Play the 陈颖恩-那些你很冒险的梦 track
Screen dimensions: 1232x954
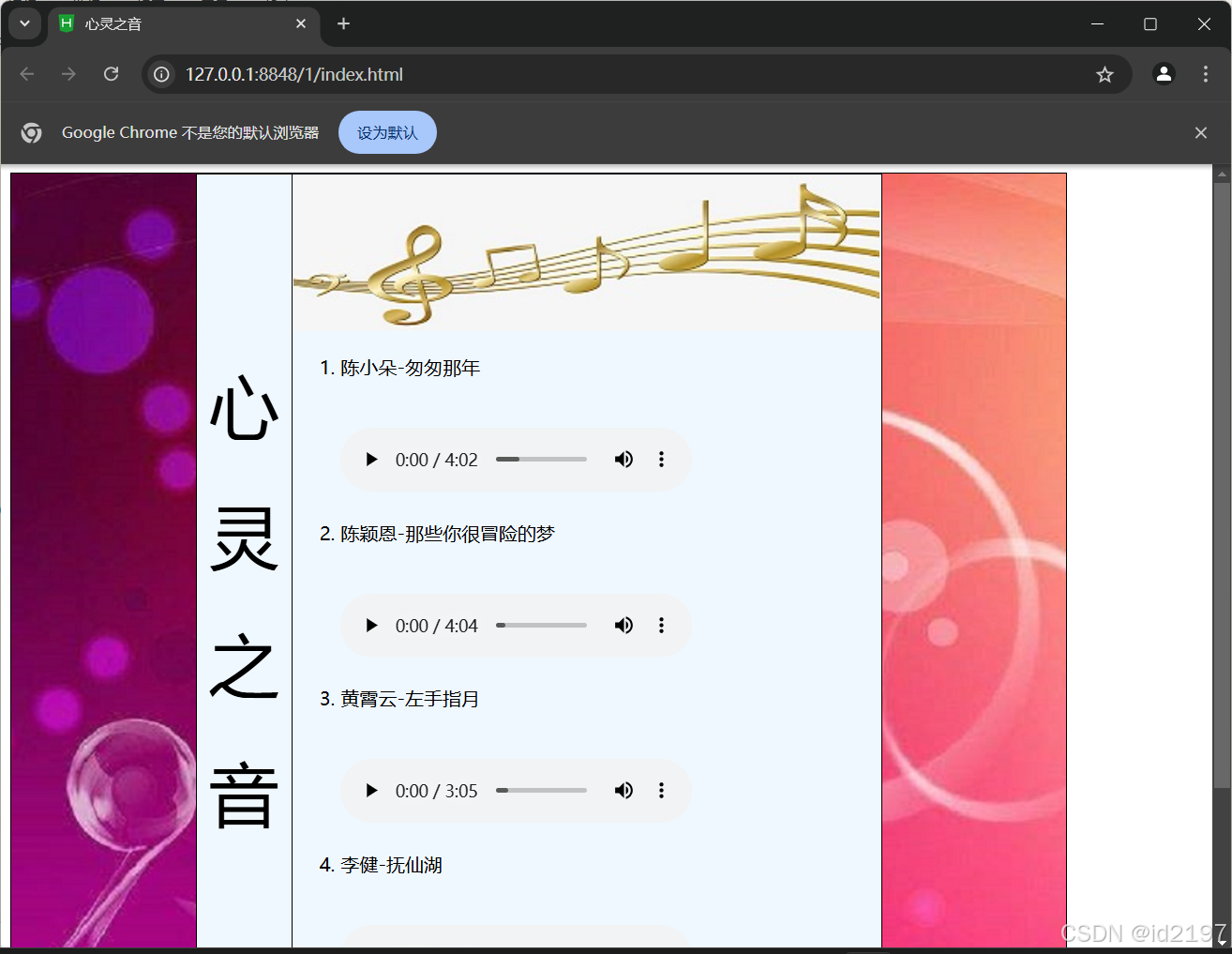click(371, 626)
